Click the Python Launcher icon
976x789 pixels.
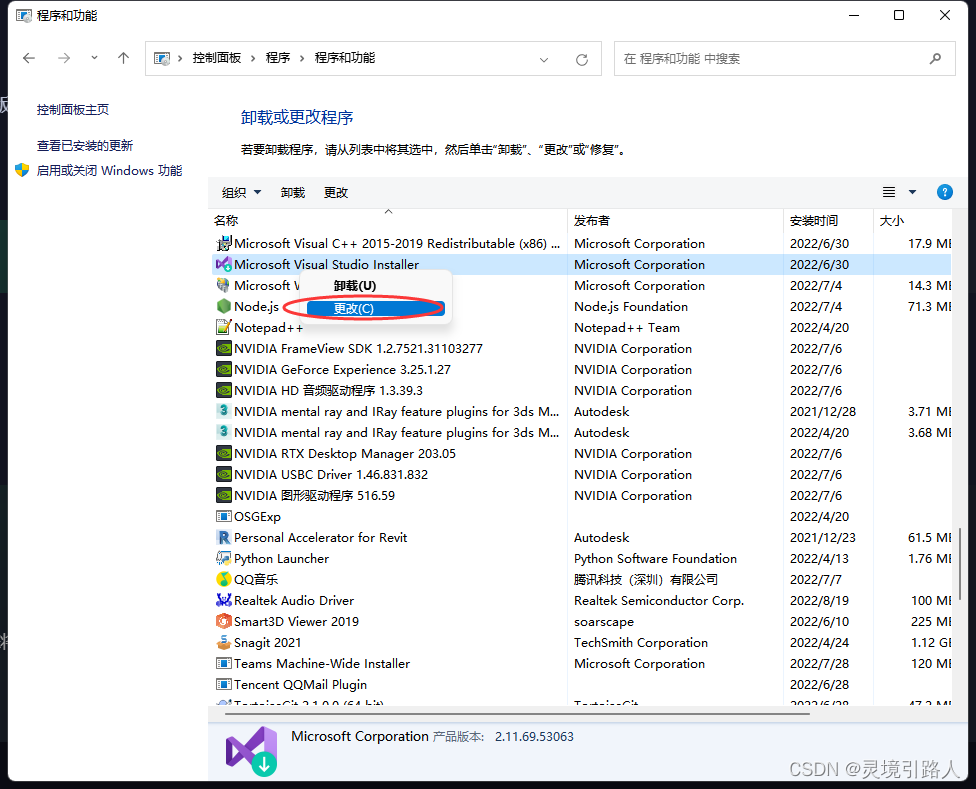[x=223, y=558]
